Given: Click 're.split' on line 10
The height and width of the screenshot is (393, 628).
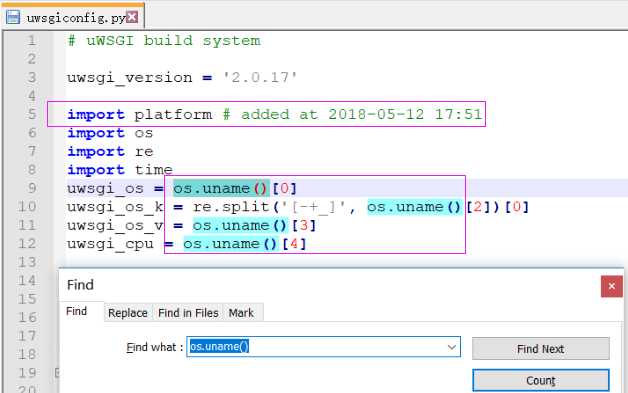Looking at the screenshot, I should pyautogui.click(x=231, y=207).
